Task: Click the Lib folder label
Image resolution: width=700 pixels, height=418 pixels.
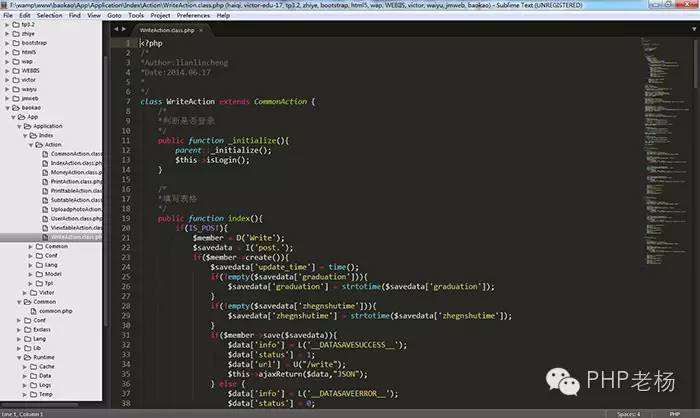Action: click(37, 348)
